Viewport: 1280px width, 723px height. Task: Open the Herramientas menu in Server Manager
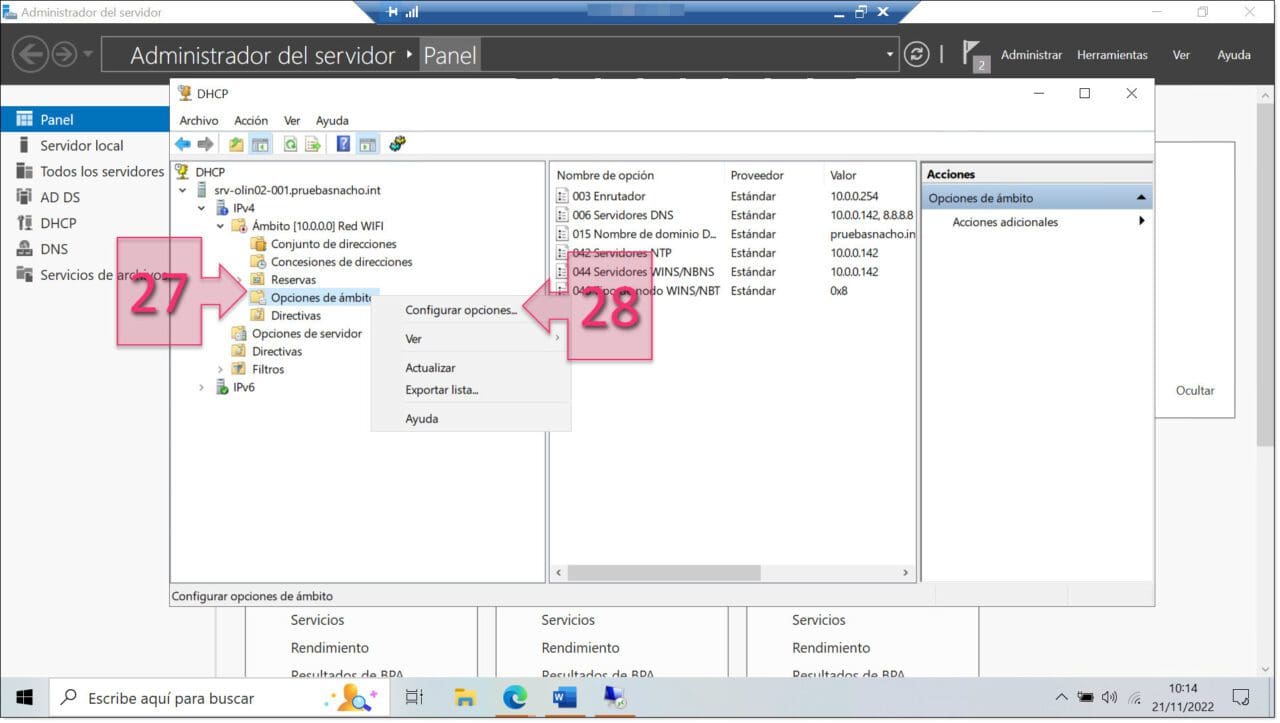[x=1112, y=55]
